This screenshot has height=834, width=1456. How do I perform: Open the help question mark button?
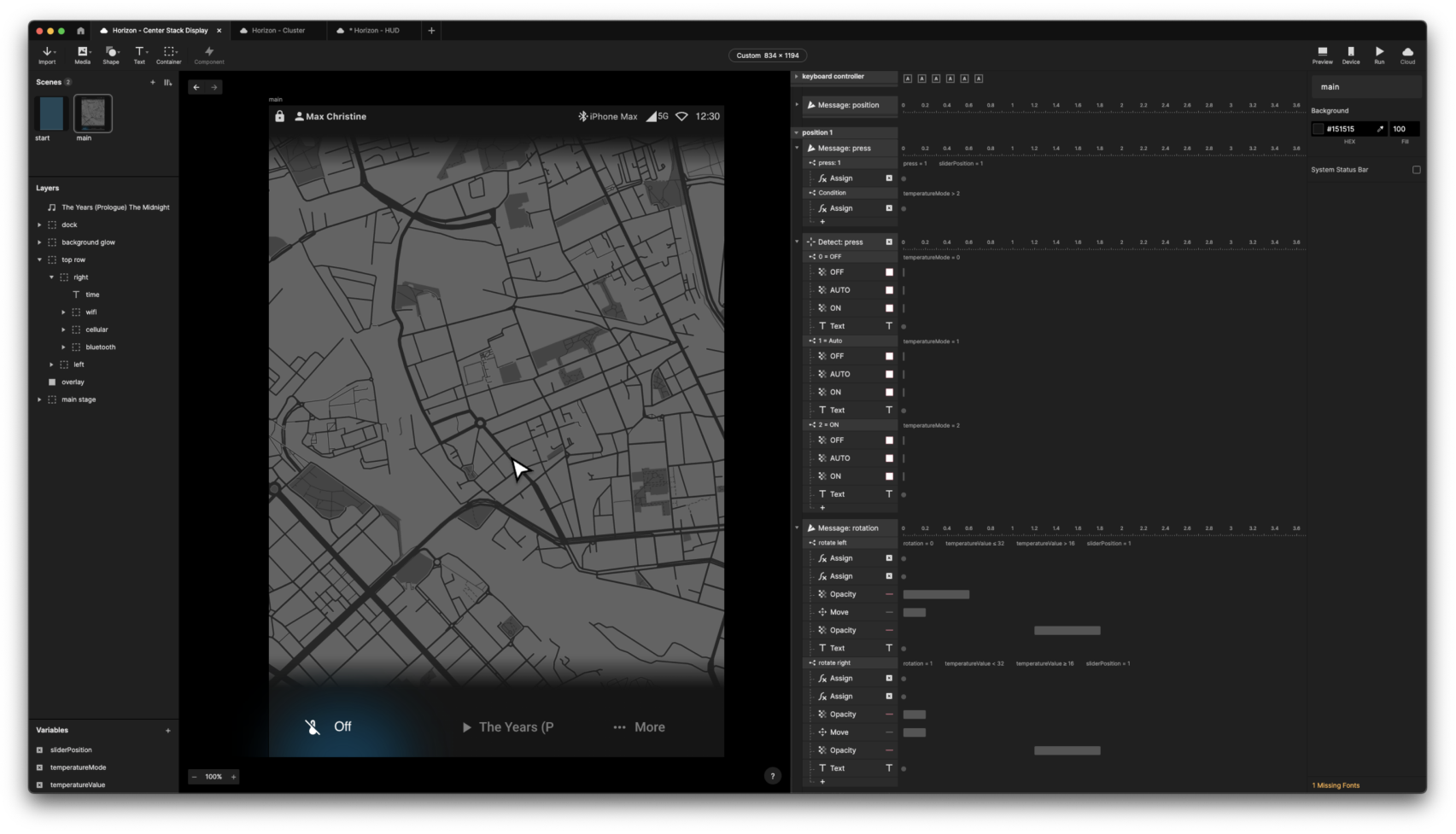(x=773, y=776)
